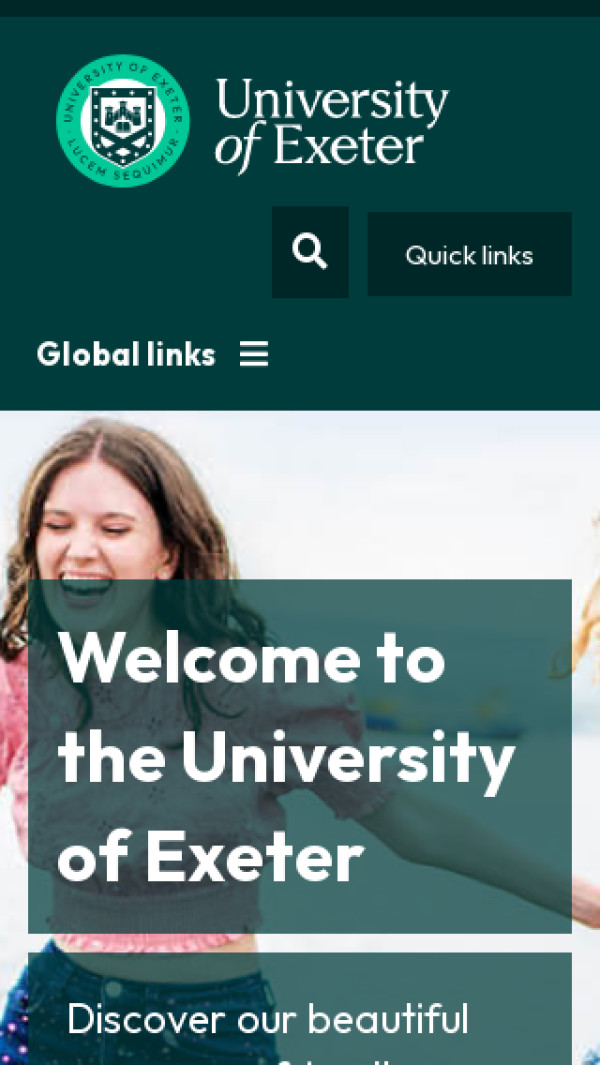Click the 'of Exeter' wordmark in the header
This screenshot has height=1065, width=600.
[319, 148]
